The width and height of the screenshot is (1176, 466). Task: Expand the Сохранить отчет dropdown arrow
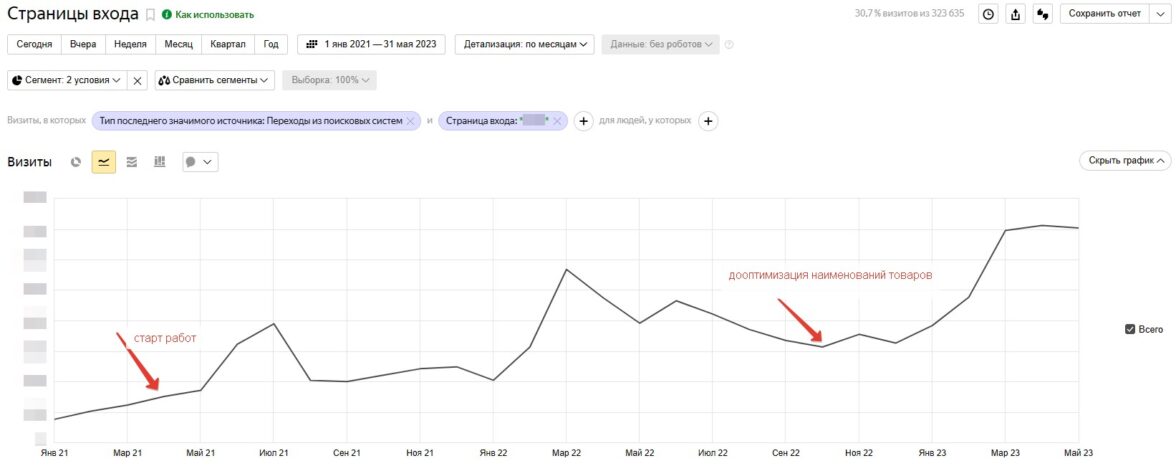[1159, 14]
